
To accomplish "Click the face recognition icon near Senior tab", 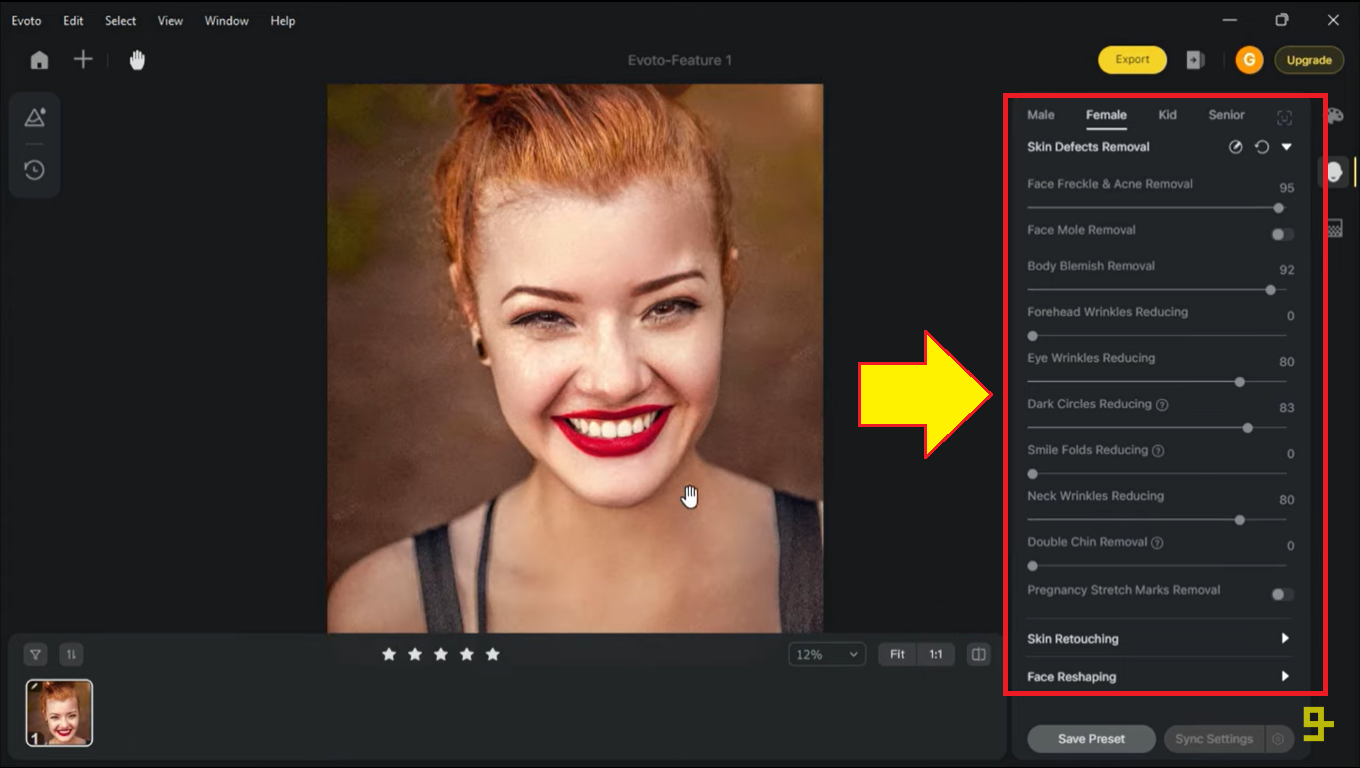I will point(1284,117).
